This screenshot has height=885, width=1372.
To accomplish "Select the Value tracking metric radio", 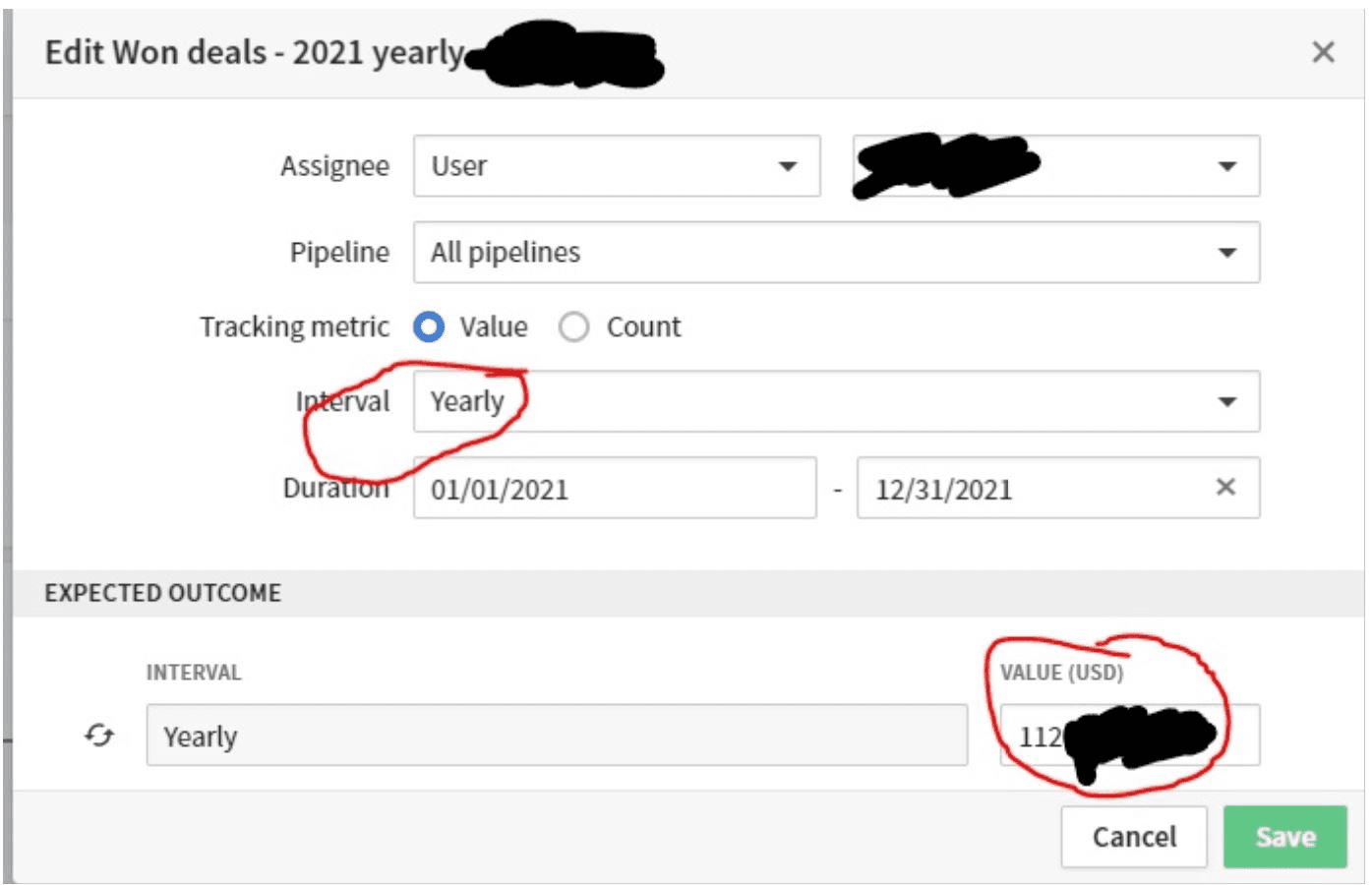I will [429, 326].
